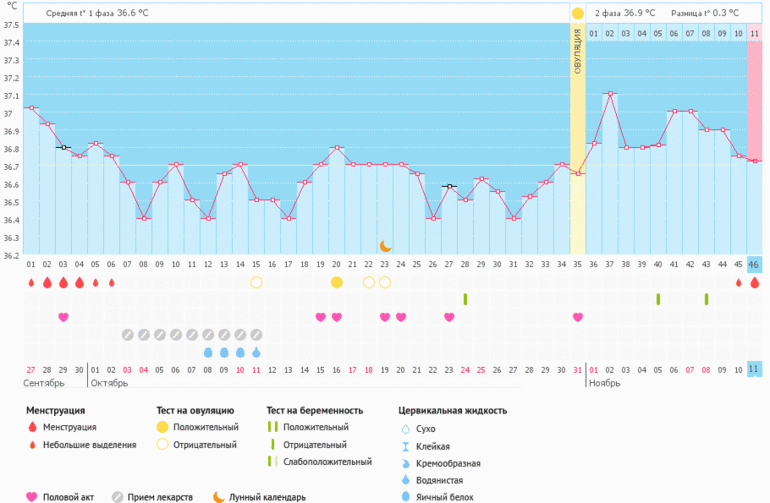This screenshot has height=503, width=770.
Task: Click the Цервикальная жидкость legend heading
Action: [452, 411]
